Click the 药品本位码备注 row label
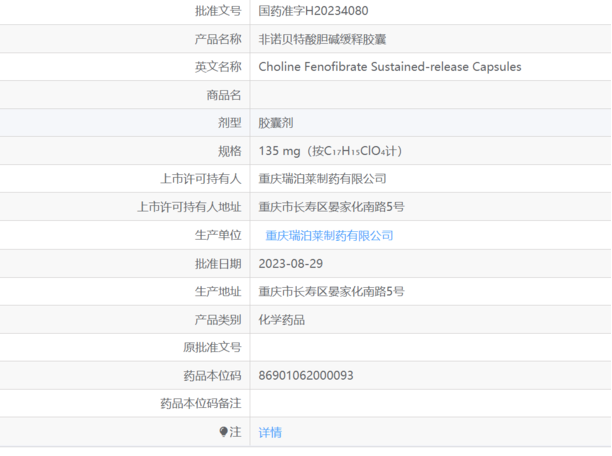Screen dimensions: 612x456 [200, 404]
